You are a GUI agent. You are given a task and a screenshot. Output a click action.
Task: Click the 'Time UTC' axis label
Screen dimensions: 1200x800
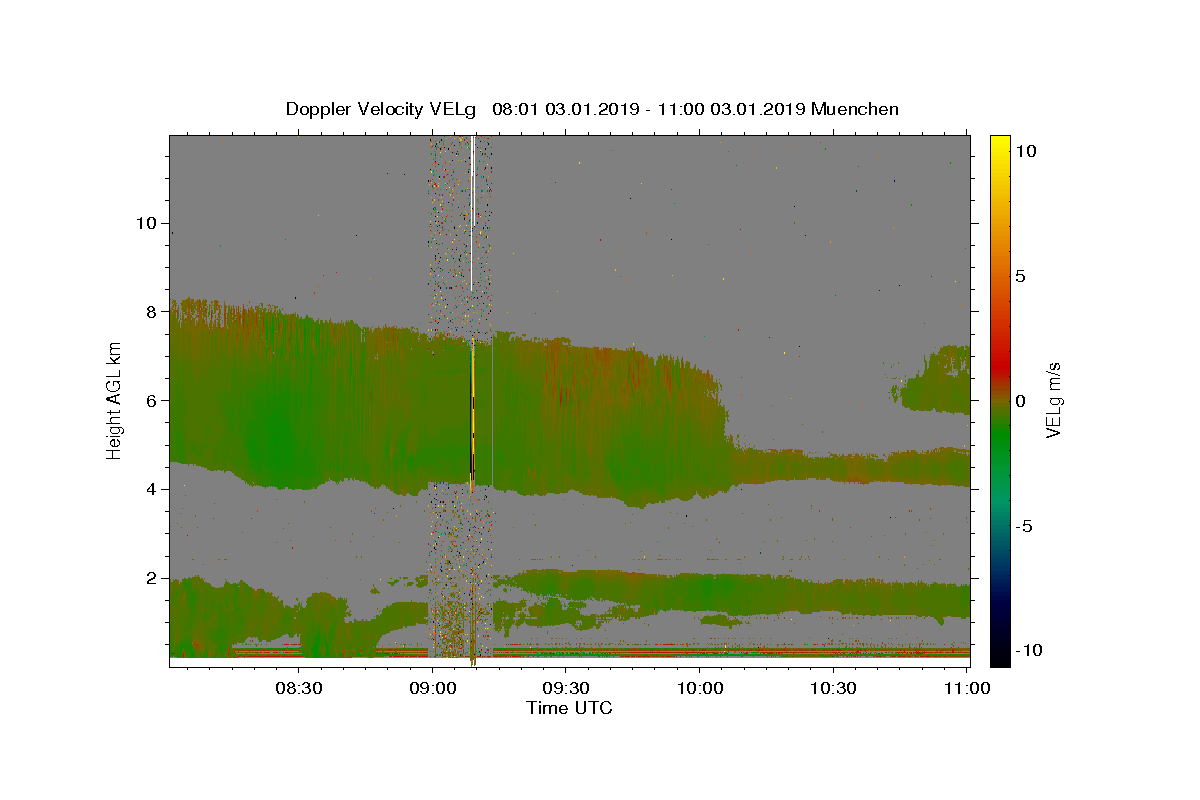click(x=569, y=708)
